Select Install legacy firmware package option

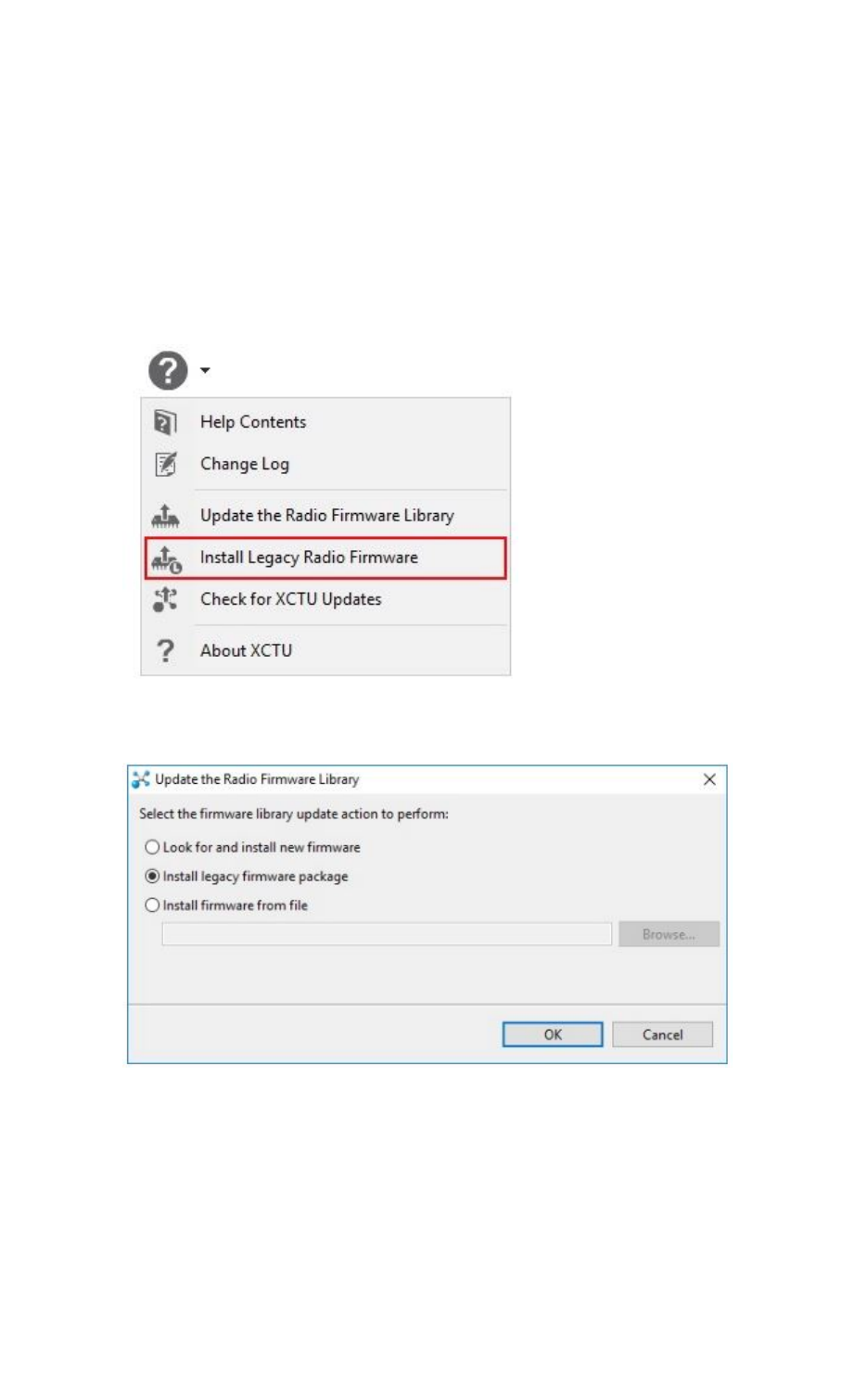tap(247, 876)
